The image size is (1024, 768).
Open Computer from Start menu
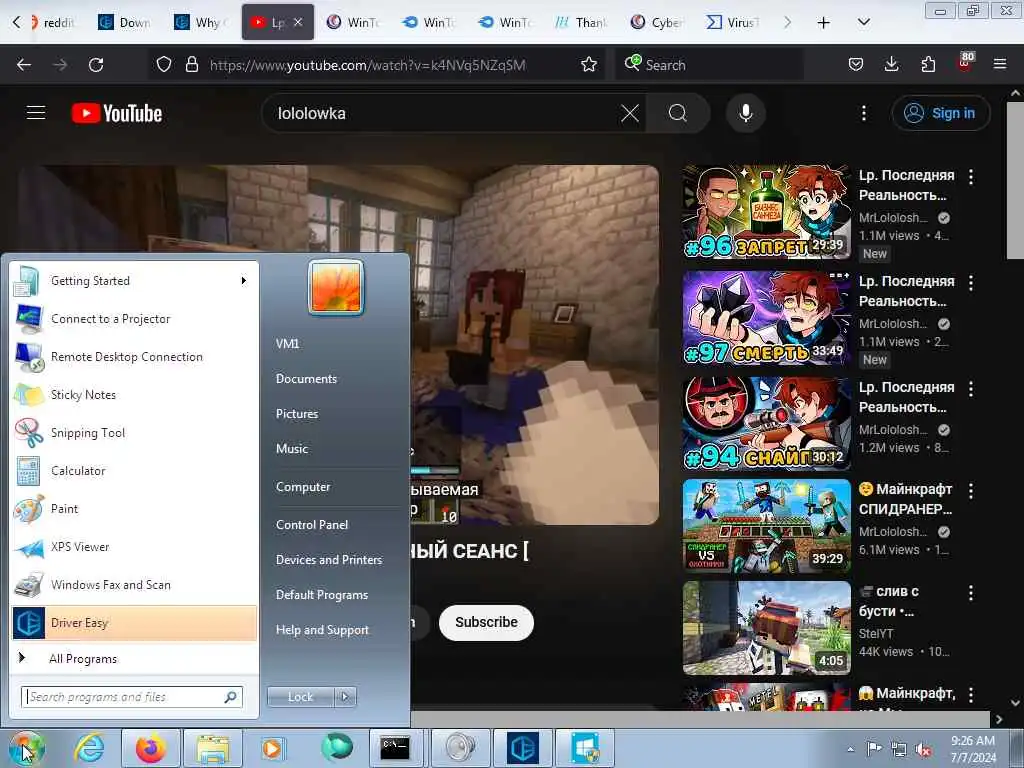(x=303, y=487)
